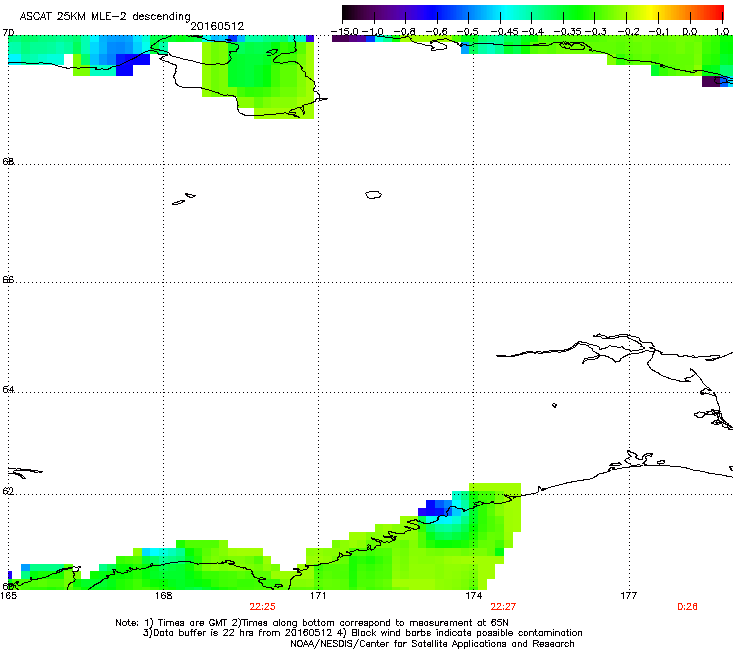Viewport: 740px width, 650px height.
Task: Click the 174 longitude label
Action: tap(474, 596)
